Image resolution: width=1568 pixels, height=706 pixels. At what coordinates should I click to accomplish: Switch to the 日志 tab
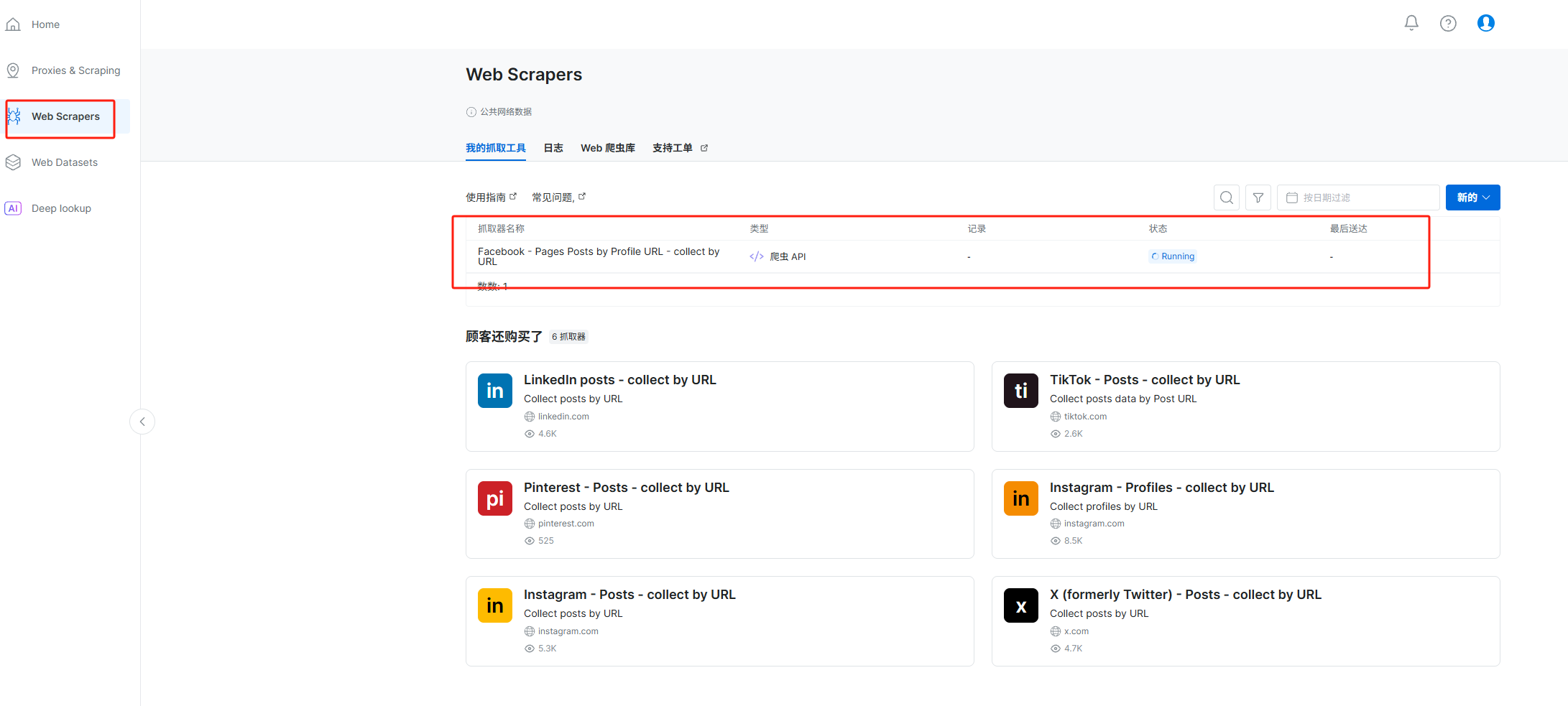click(553, 147)
